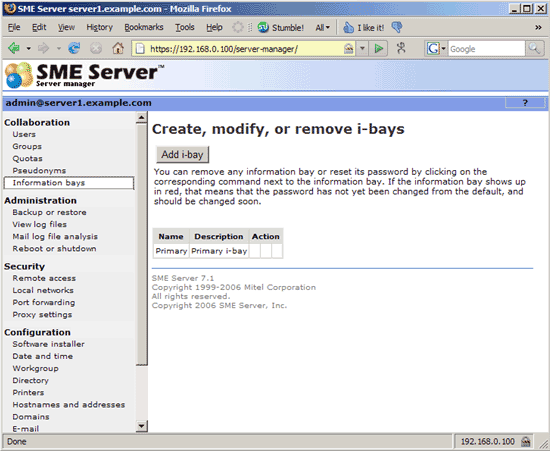This screenshot has width=550, height=451.
Task: Open the Tools menu
Action: click(185, 27)
